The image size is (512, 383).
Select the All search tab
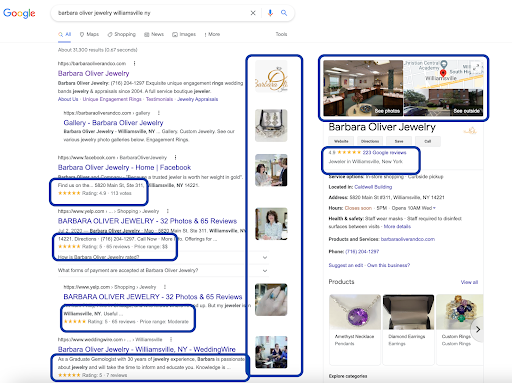[65, 34]
